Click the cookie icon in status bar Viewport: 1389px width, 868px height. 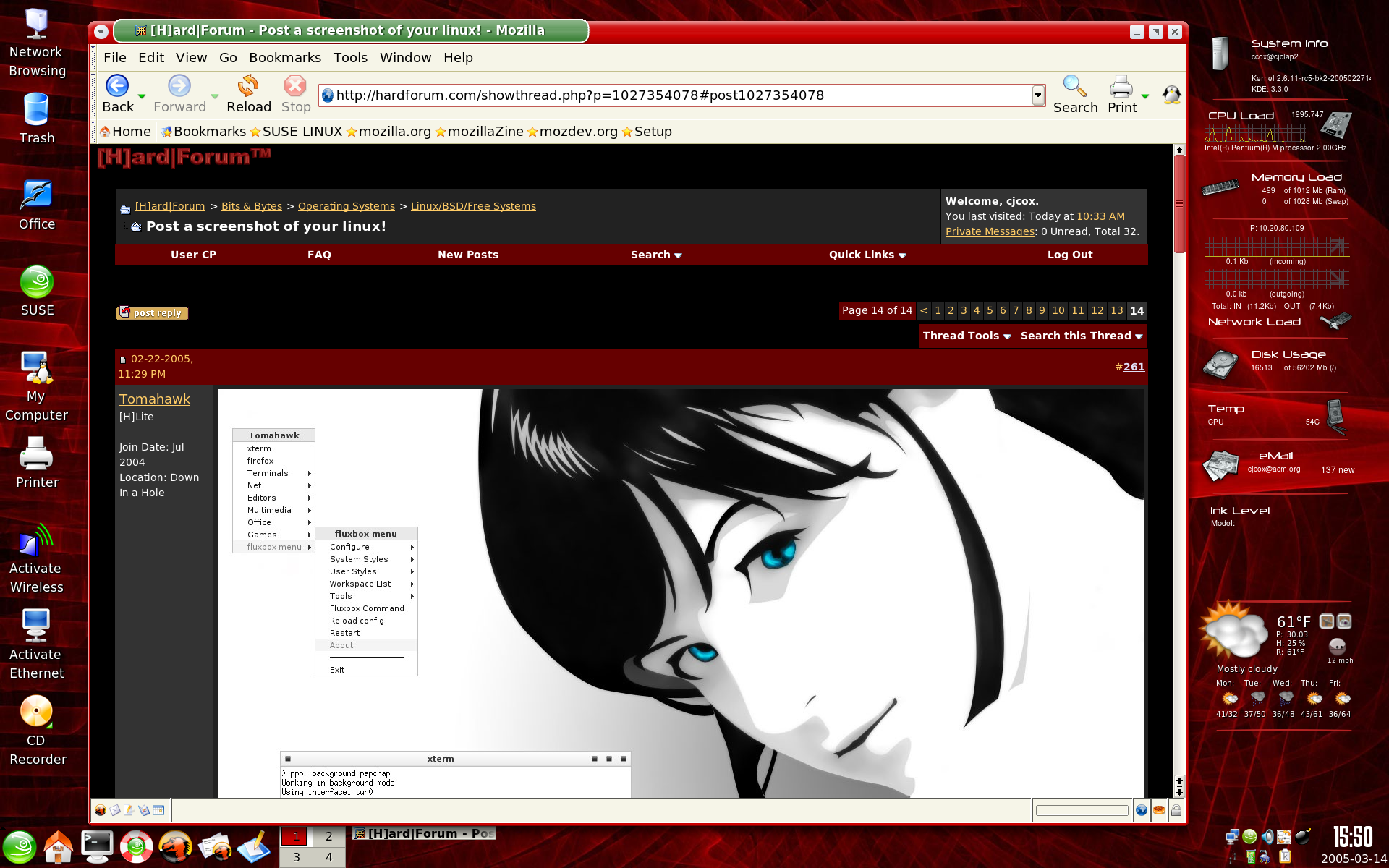(1159, 810)
